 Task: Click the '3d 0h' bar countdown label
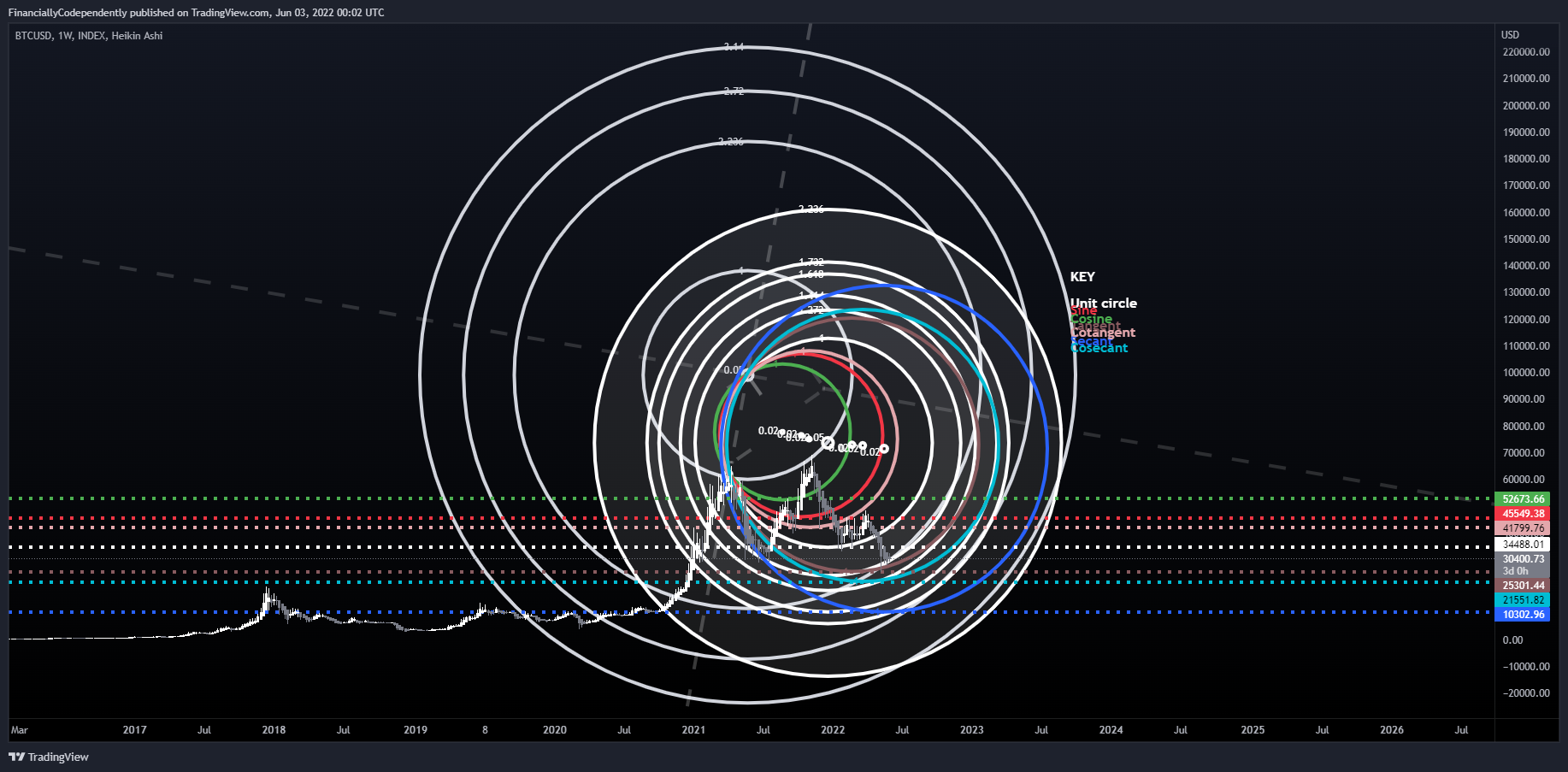click(1516, 571)
